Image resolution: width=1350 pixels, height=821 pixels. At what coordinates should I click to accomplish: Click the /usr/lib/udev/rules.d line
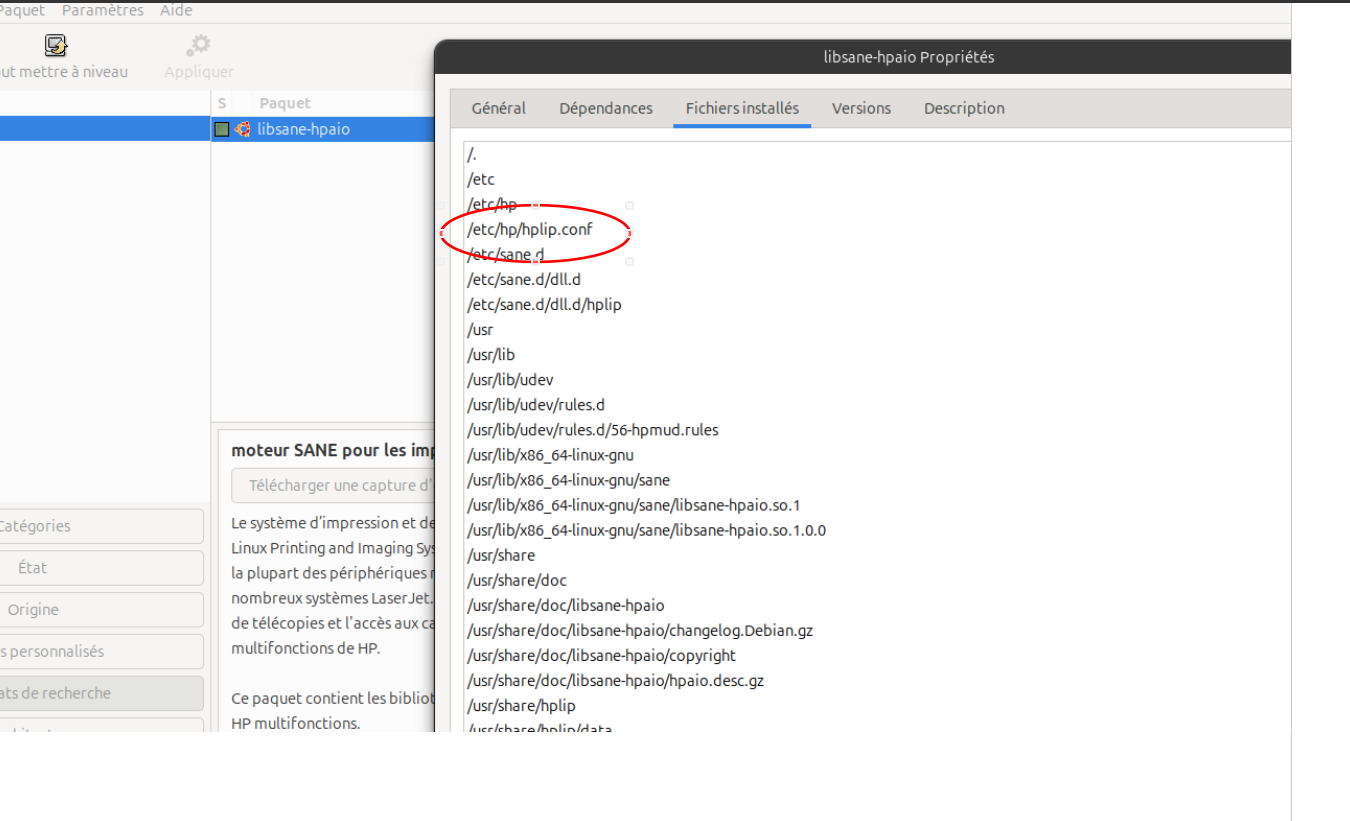coord(536,405)
